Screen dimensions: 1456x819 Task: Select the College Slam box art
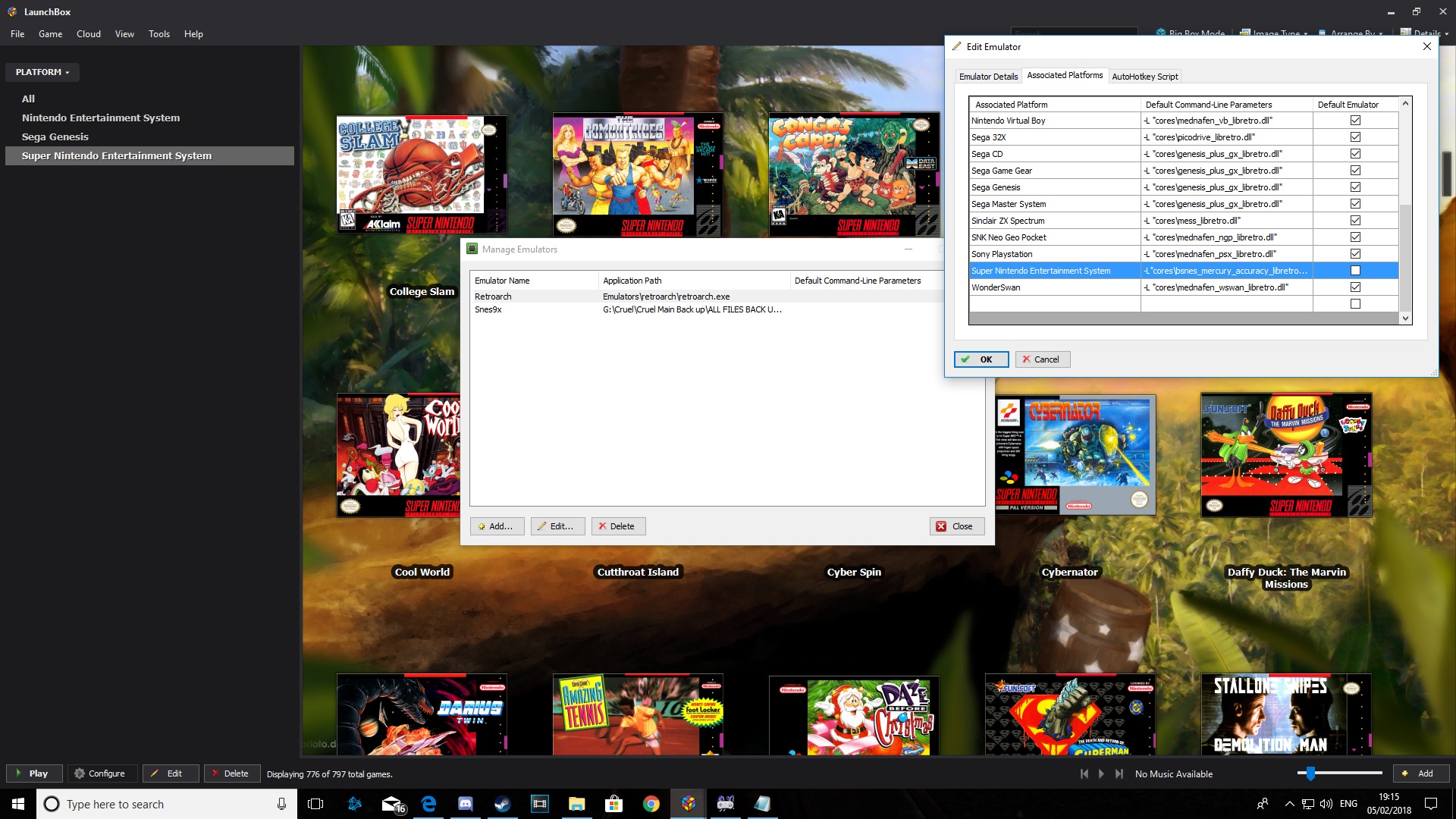tap(422, 174)
